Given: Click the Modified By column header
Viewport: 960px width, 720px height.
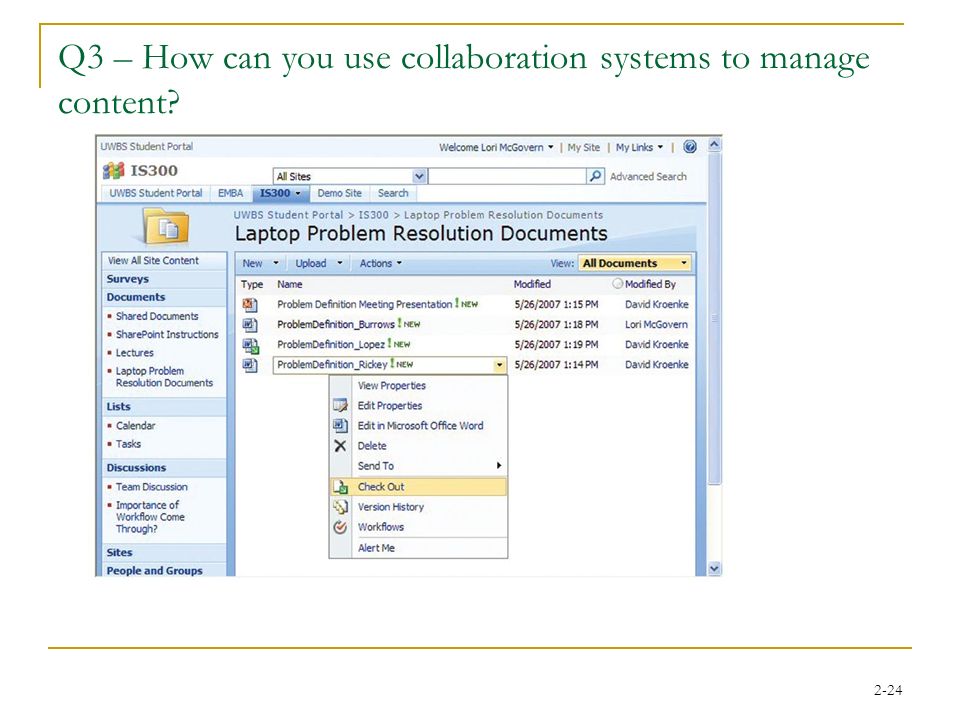Looking at the screenshot, I should click(x=650, y=284).
